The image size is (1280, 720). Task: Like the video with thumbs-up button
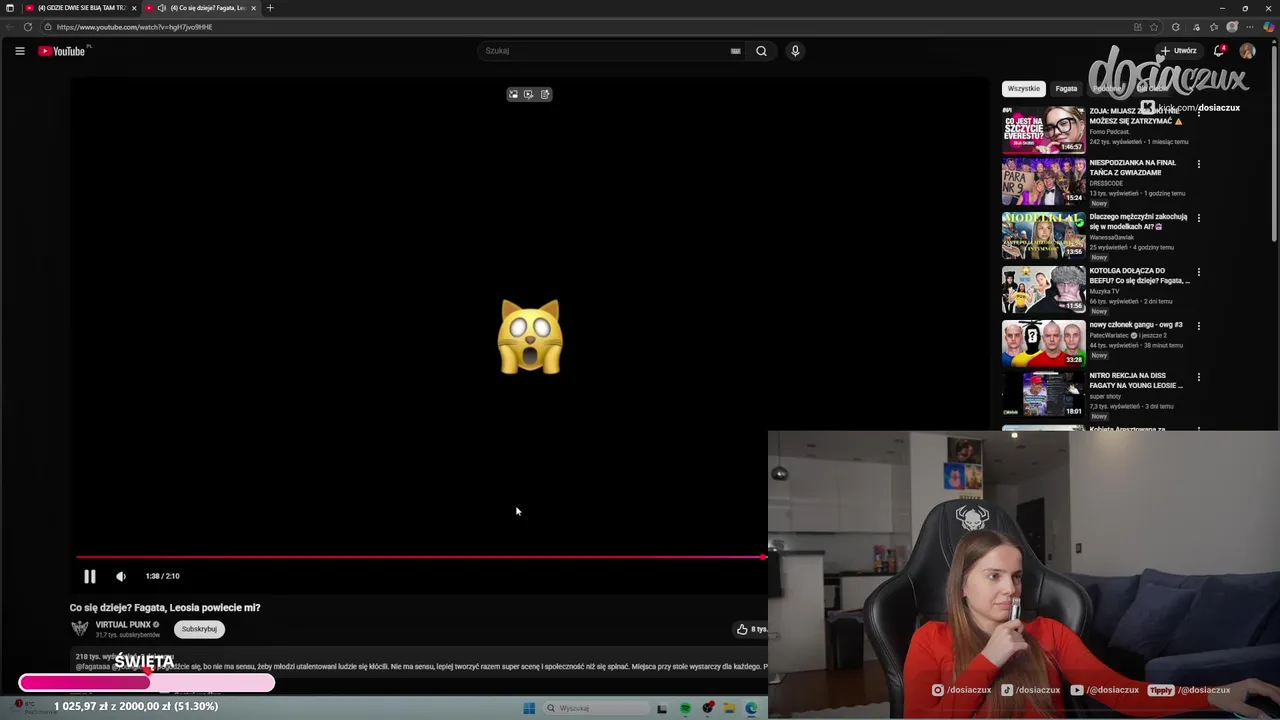coord(742,629)
